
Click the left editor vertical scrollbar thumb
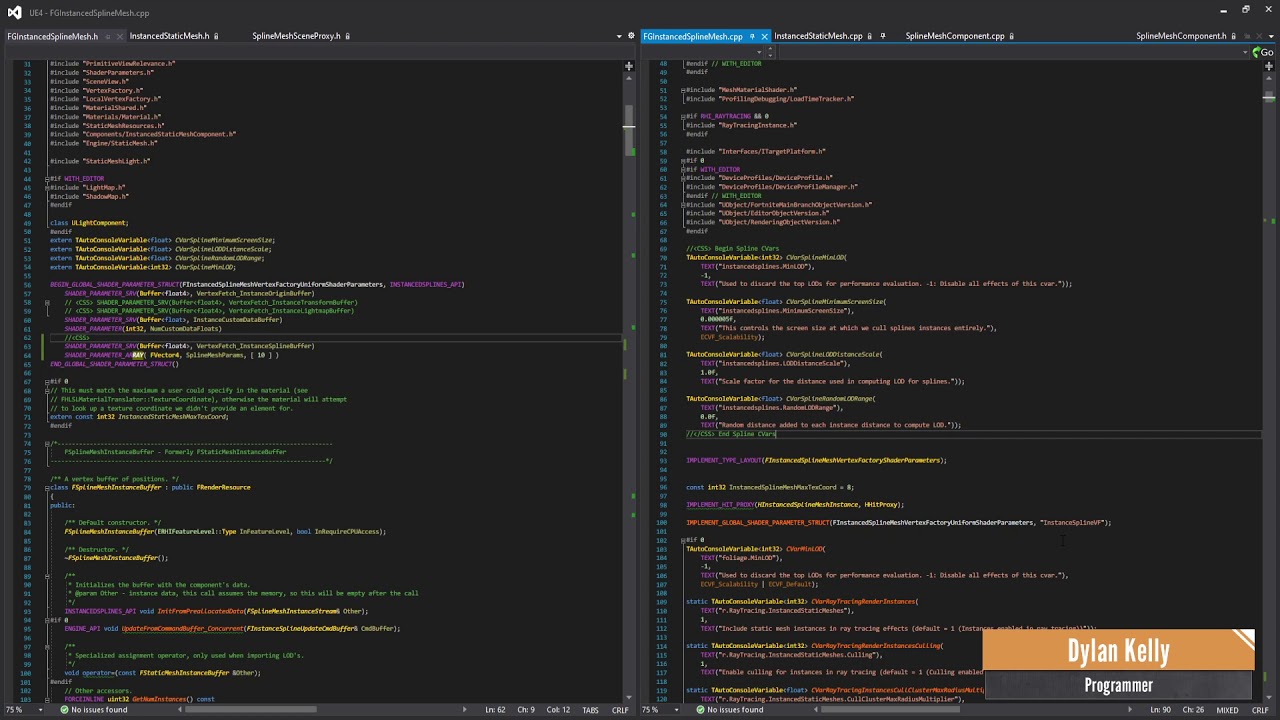629,130
